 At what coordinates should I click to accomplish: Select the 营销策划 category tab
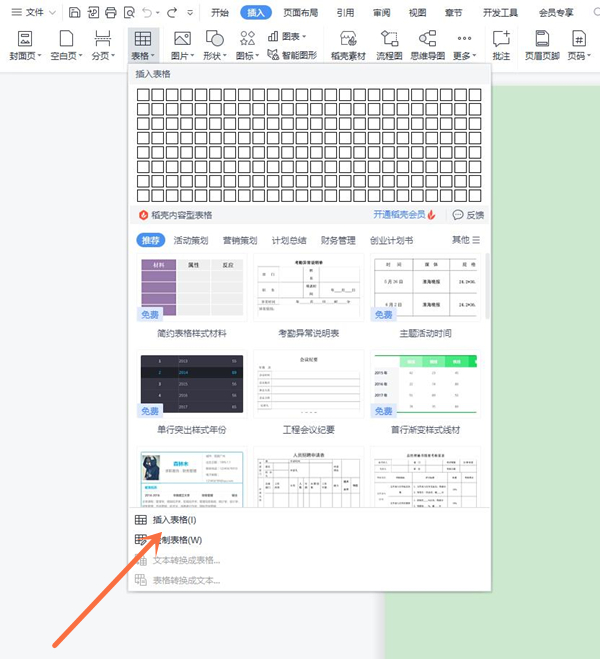pos(240,240)
